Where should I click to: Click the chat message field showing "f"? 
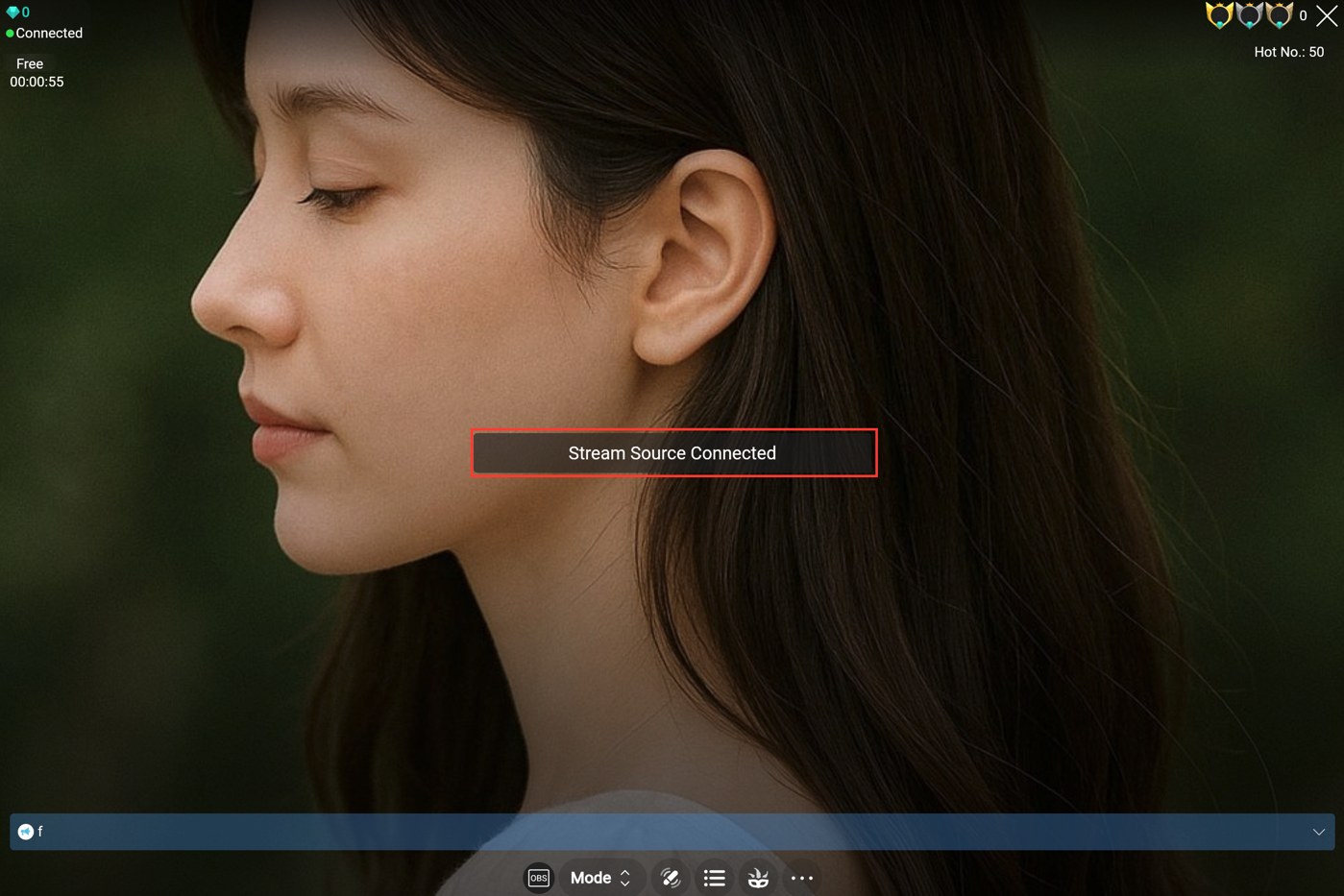click(x=672, y=832)
